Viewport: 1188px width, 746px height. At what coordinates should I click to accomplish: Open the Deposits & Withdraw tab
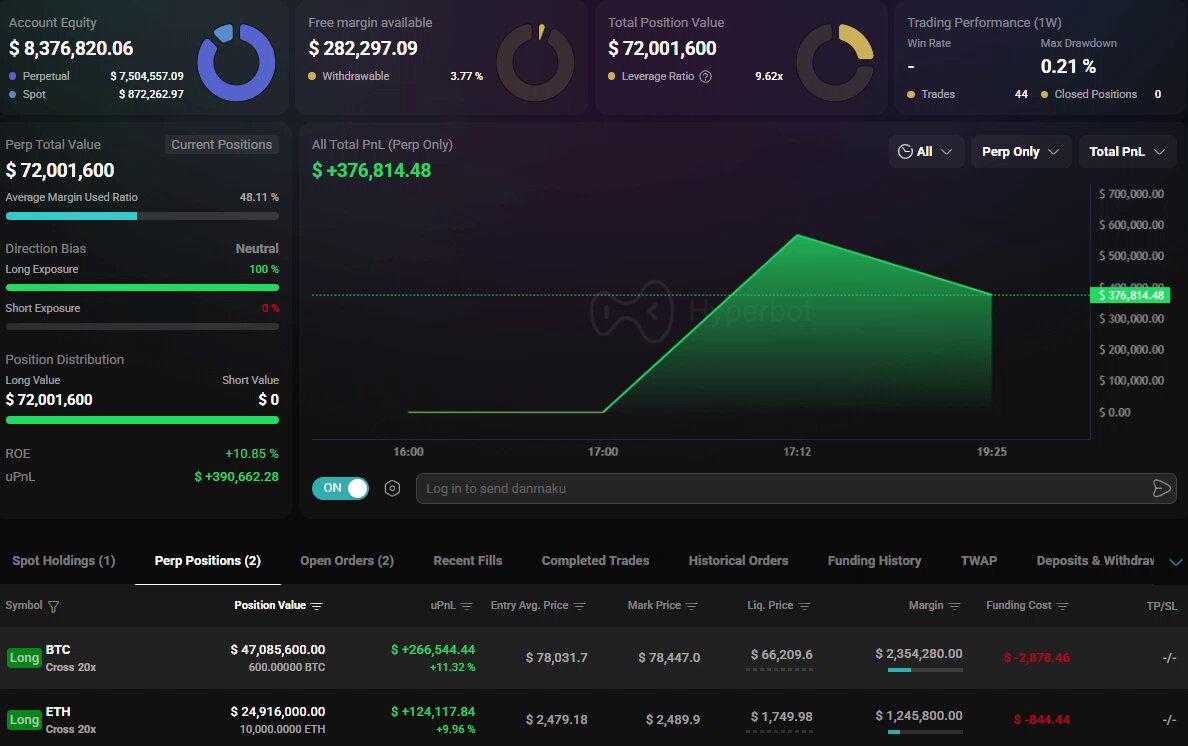pos(1096,560)
